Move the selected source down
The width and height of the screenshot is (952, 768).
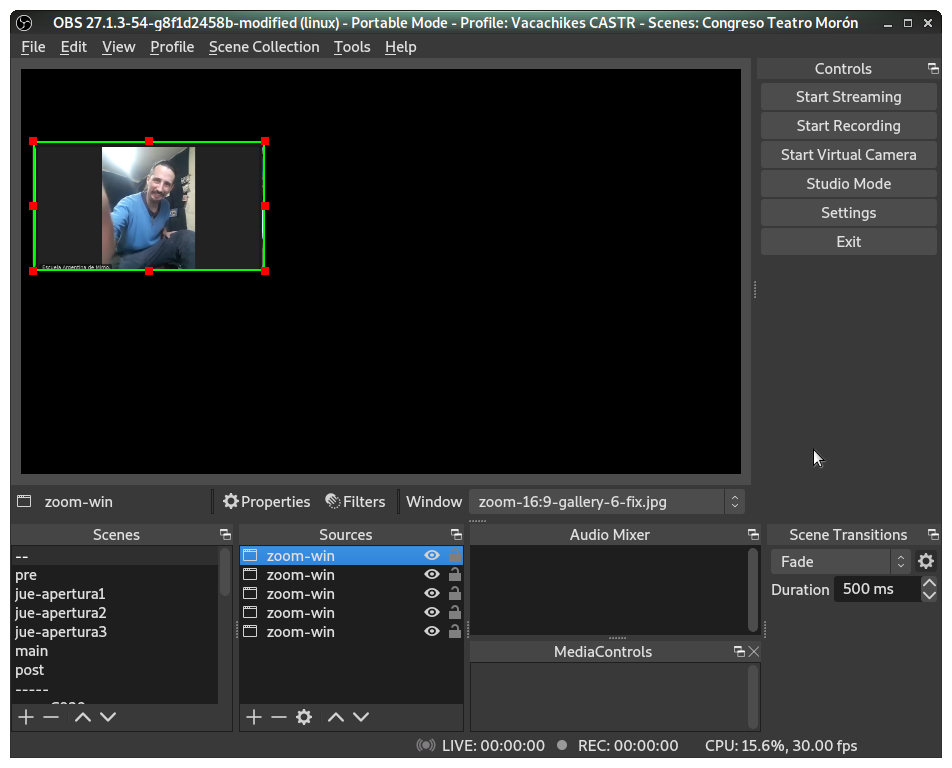[361, 716]
